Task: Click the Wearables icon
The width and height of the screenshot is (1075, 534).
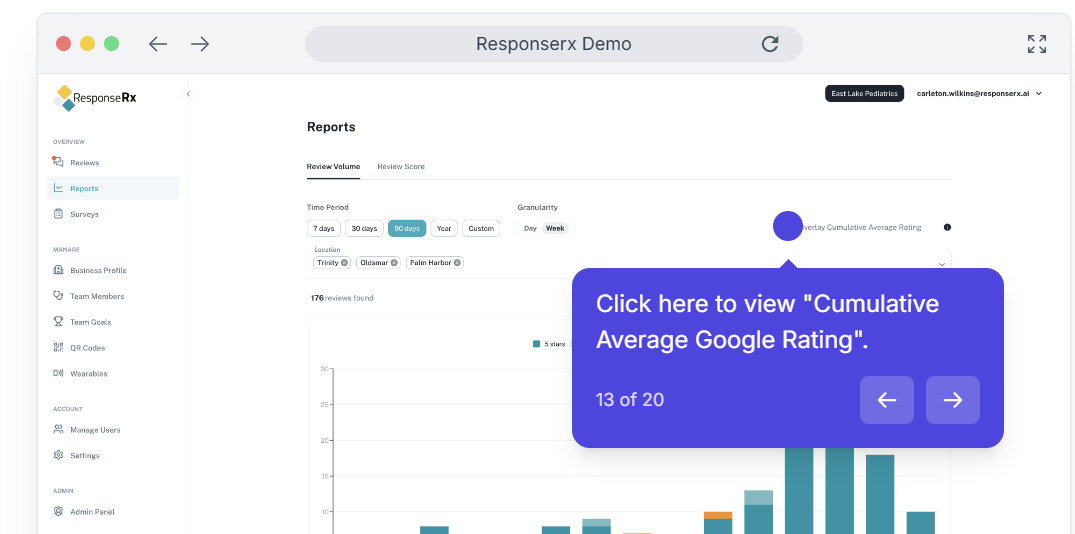Action: click(58, 374)
